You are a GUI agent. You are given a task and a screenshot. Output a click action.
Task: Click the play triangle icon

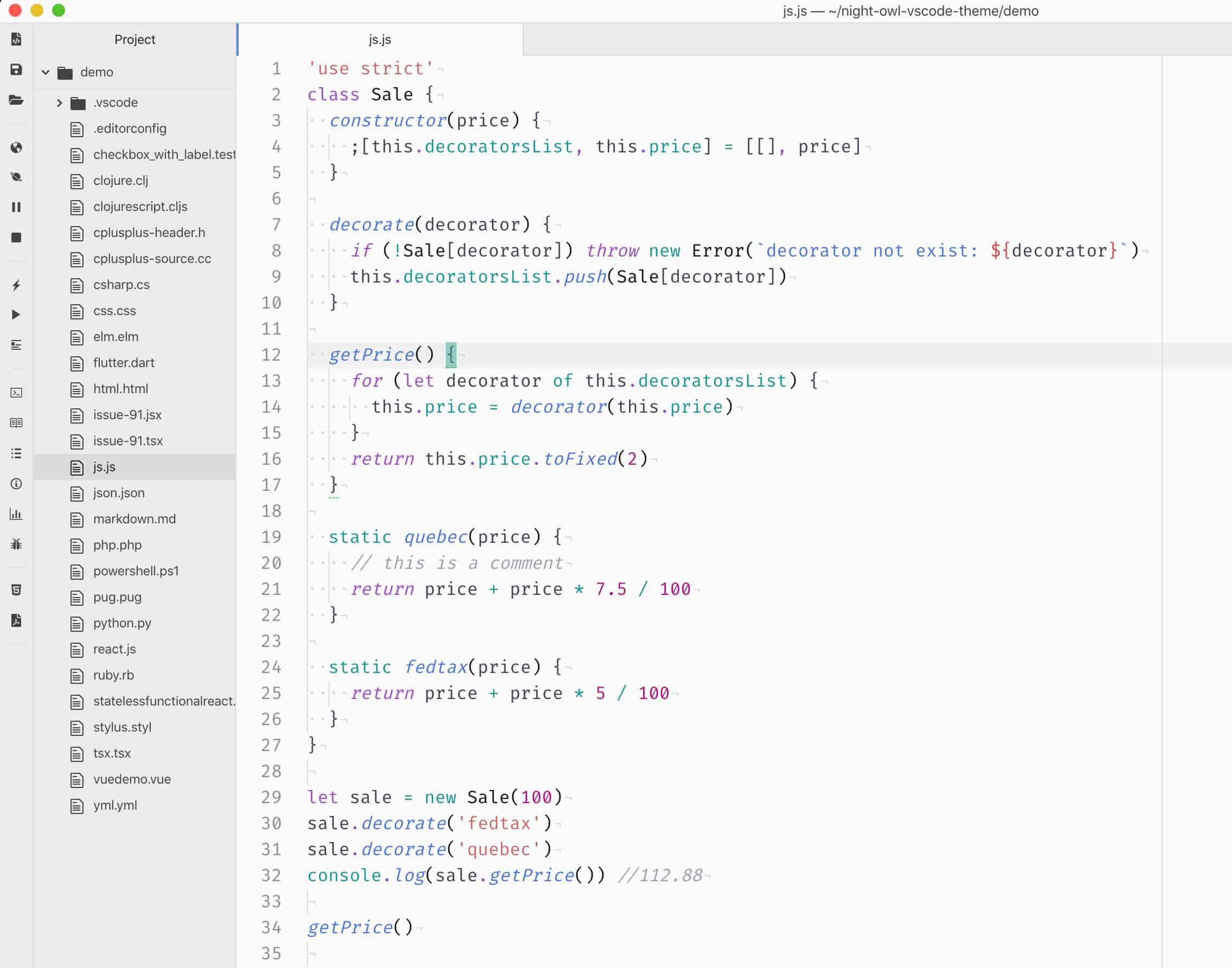coord(16,315)
